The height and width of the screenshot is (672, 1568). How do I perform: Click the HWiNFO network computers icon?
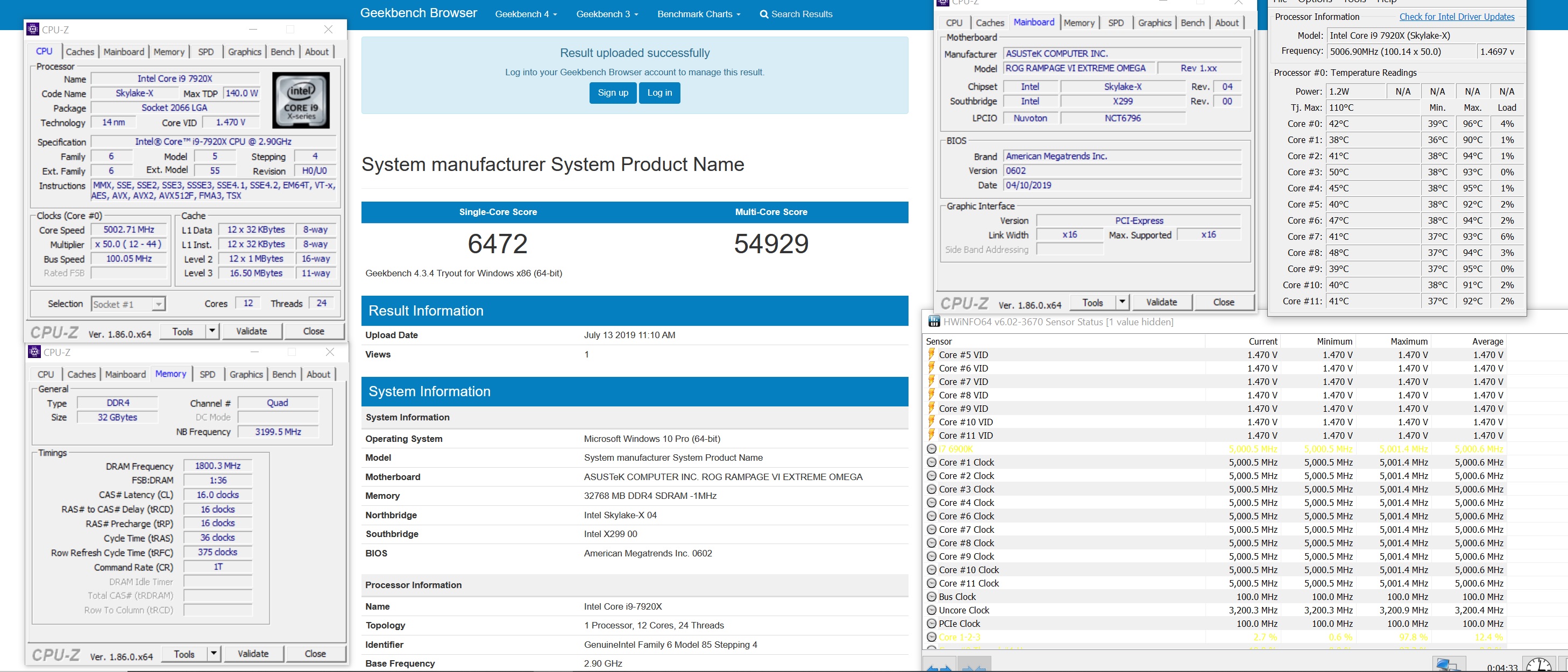point(1449,664)
